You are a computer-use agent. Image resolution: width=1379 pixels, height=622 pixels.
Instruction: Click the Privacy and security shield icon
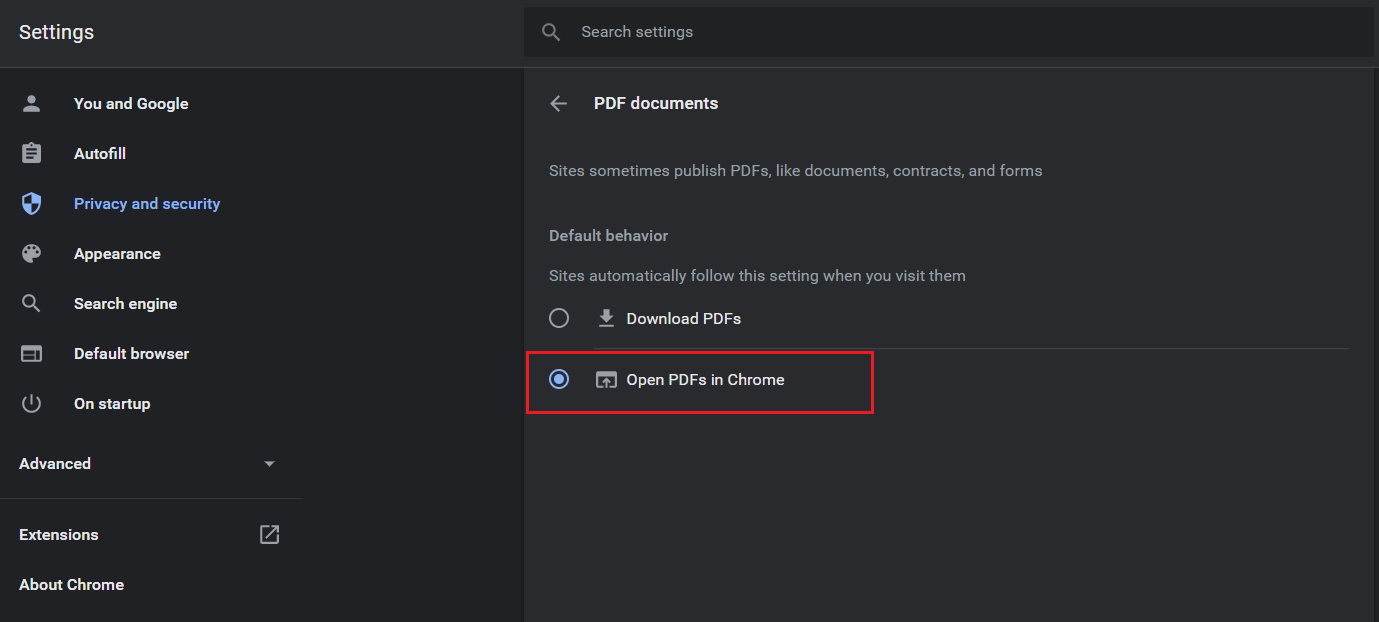click(32, 204)
